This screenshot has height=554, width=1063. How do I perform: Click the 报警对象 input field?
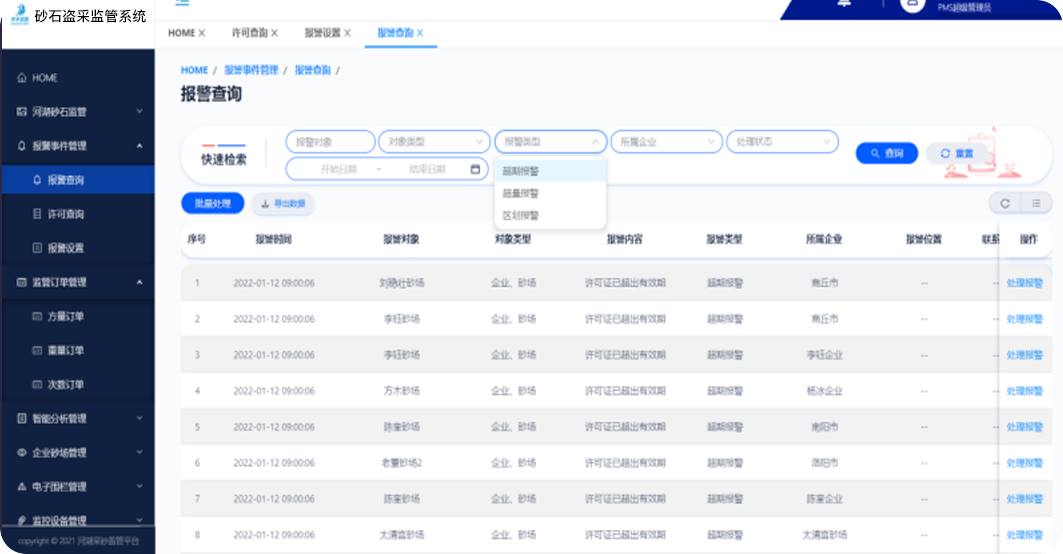330,142
